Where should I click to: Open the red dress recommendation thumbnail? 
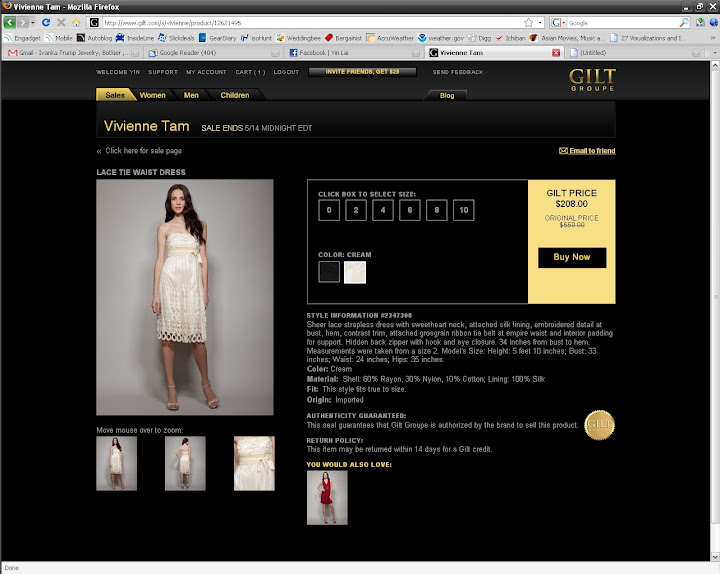click(327, 497)
